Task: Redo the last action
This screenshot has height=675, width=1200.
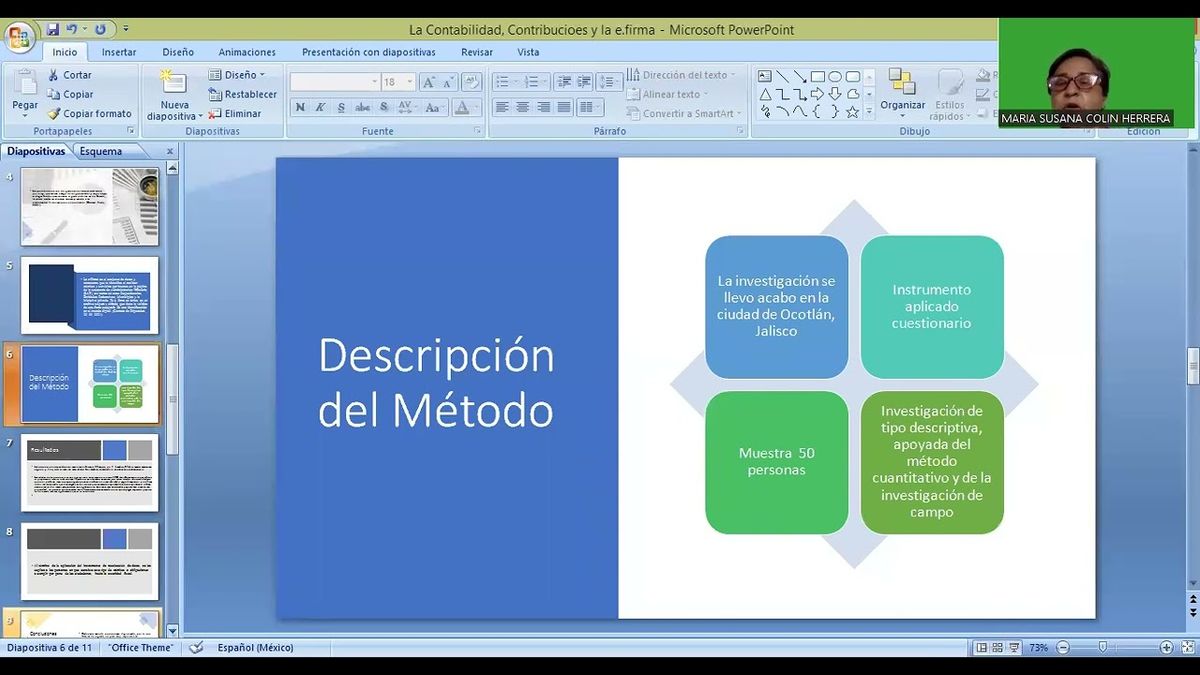Action: pyautogui.click(x=100, y=29)
